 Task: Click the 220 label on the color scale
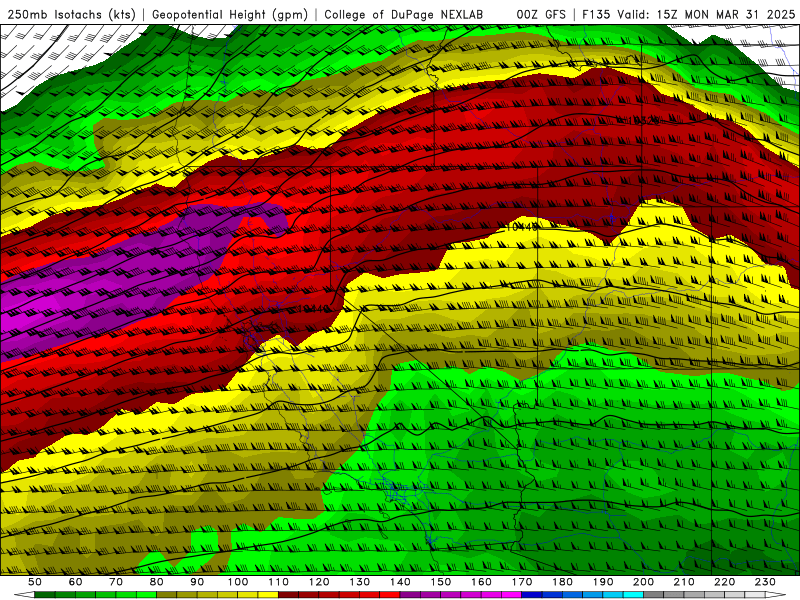(x=724, y=582)
